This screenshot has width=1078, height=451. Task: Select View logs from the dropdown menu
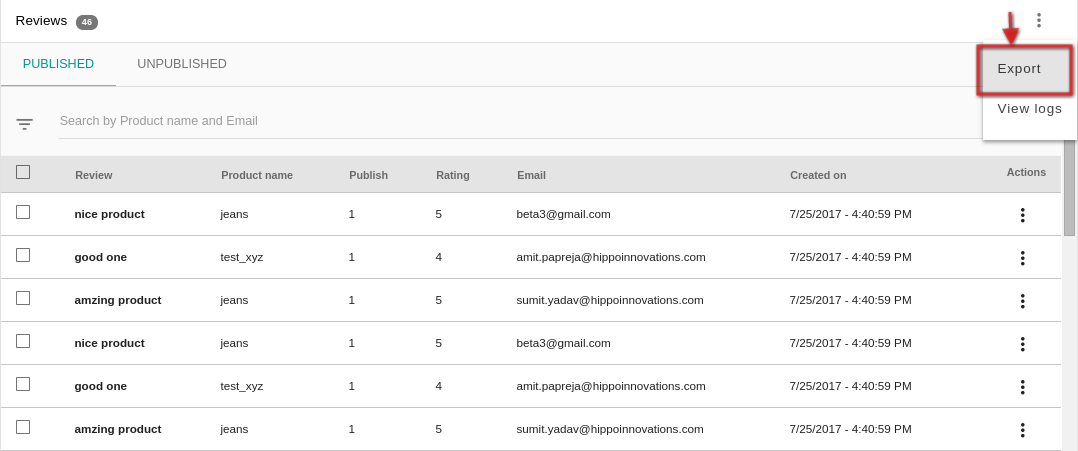1029,109
